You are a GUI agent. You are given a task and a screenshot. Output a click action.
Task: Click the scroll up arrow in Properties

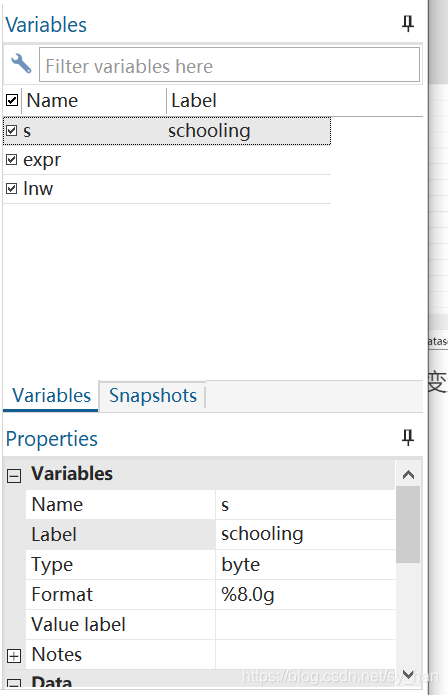point(408,475)
